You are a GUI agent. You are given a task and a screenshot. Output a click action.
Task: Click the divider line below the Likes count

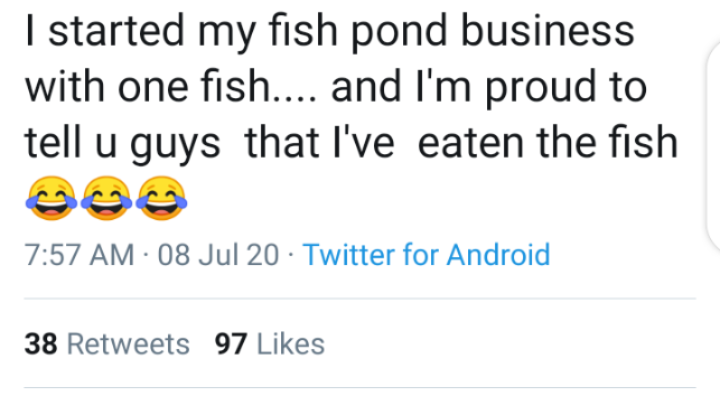click(360, 388)
